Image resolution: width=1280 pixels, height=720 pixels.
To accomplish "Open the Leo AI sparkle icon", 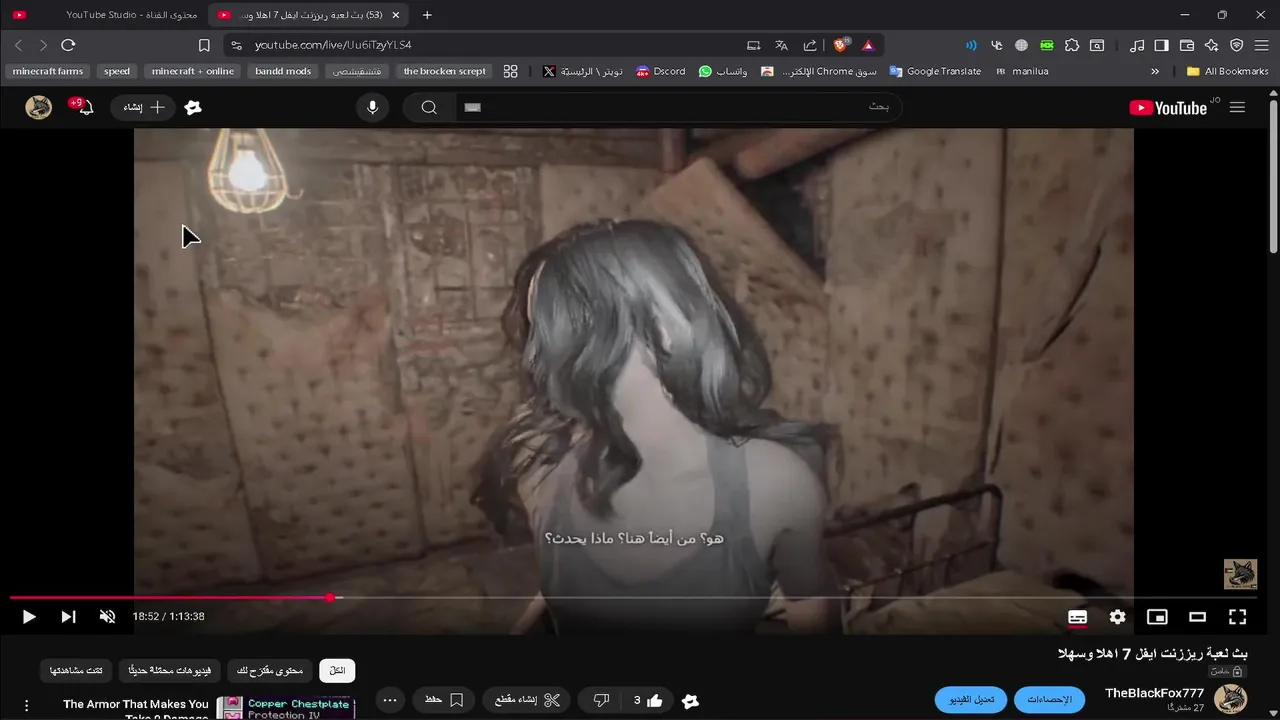I will click(x=1212, y=45).
